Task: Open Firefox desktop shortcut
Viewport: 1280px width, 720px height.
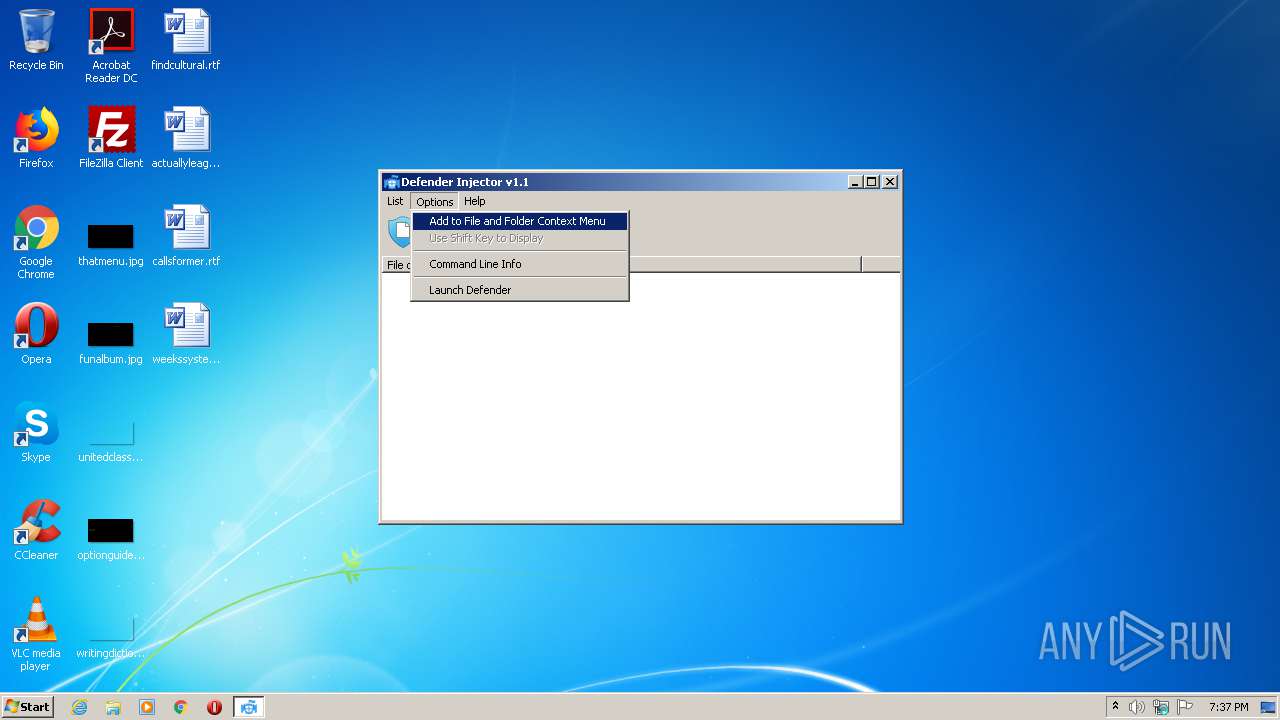Action: click(36, 138)
